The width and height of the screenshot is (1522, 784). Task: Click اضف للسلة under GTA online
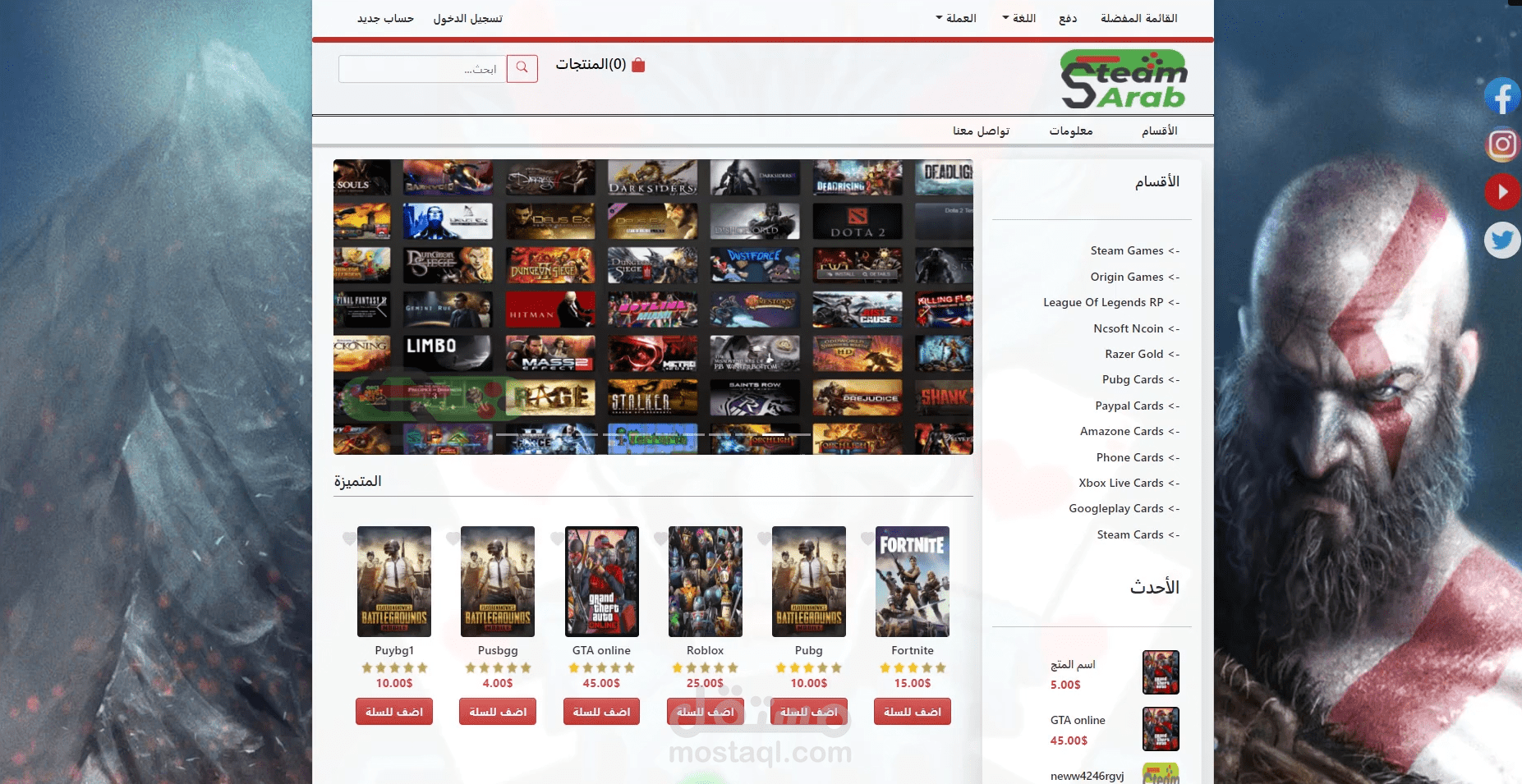pyautogui.click(x=601, y=712)
